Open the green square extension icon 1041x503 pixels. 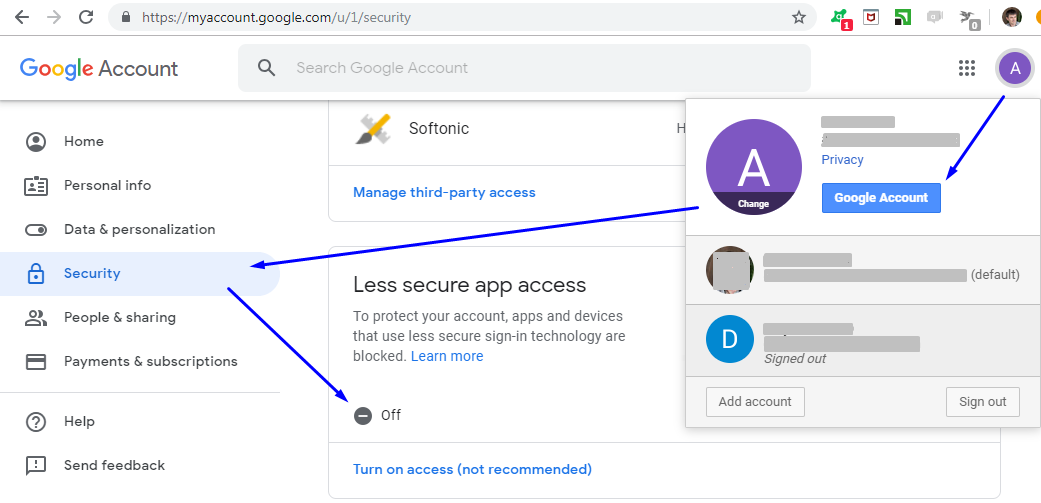(x=902, y=17)
